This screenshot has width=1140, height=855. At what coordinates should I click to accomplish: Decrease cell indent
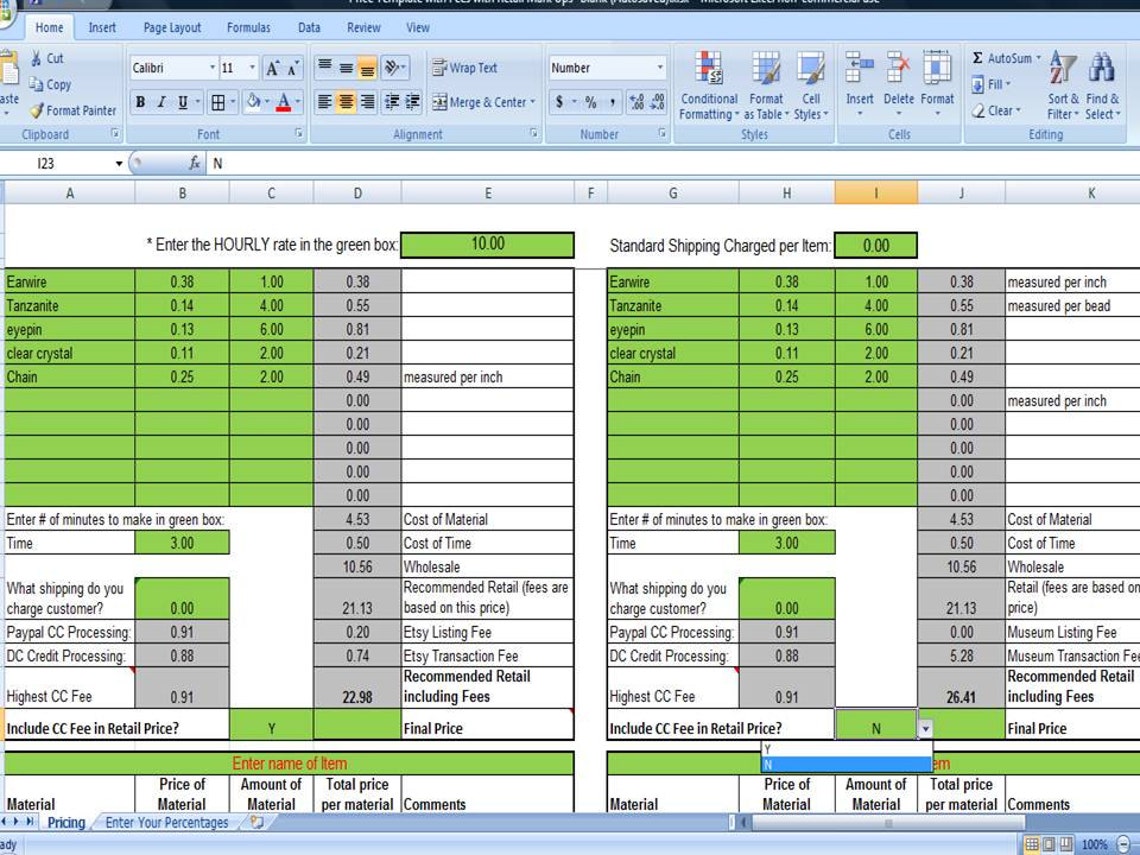click(x=391, y=102)
